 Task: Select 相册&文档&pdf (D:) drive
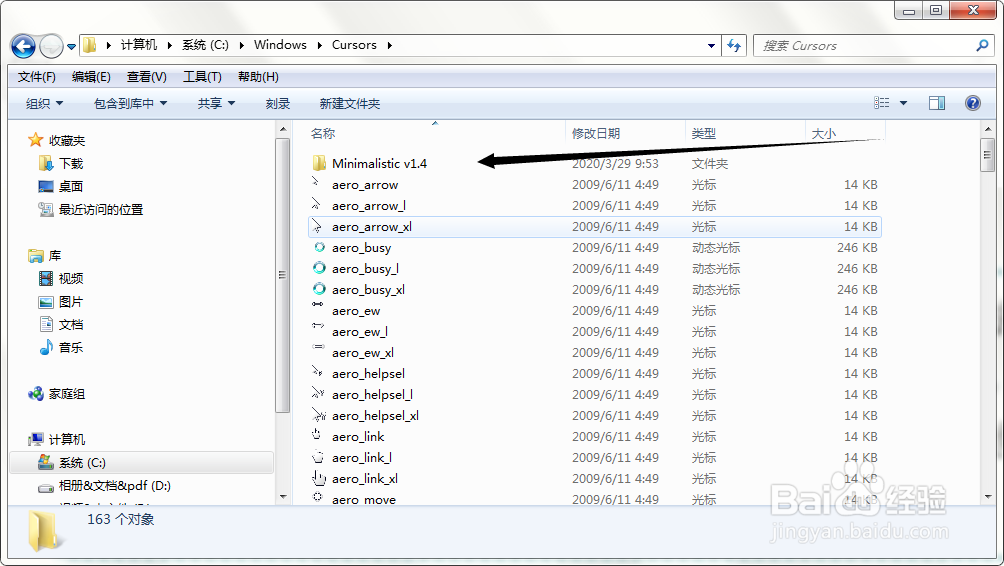pos(115,485)
